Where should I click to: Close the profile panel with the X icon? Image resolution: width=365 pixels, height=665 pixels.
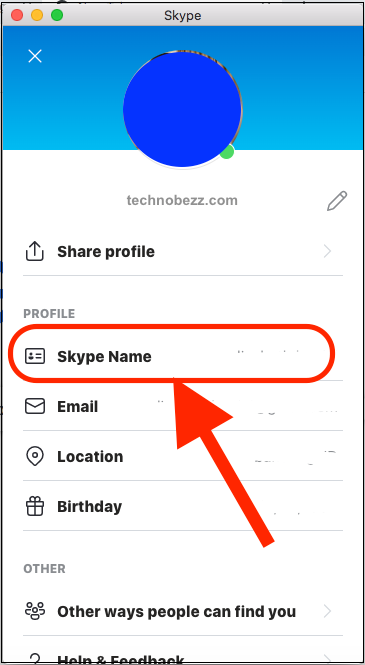(35, 56)
